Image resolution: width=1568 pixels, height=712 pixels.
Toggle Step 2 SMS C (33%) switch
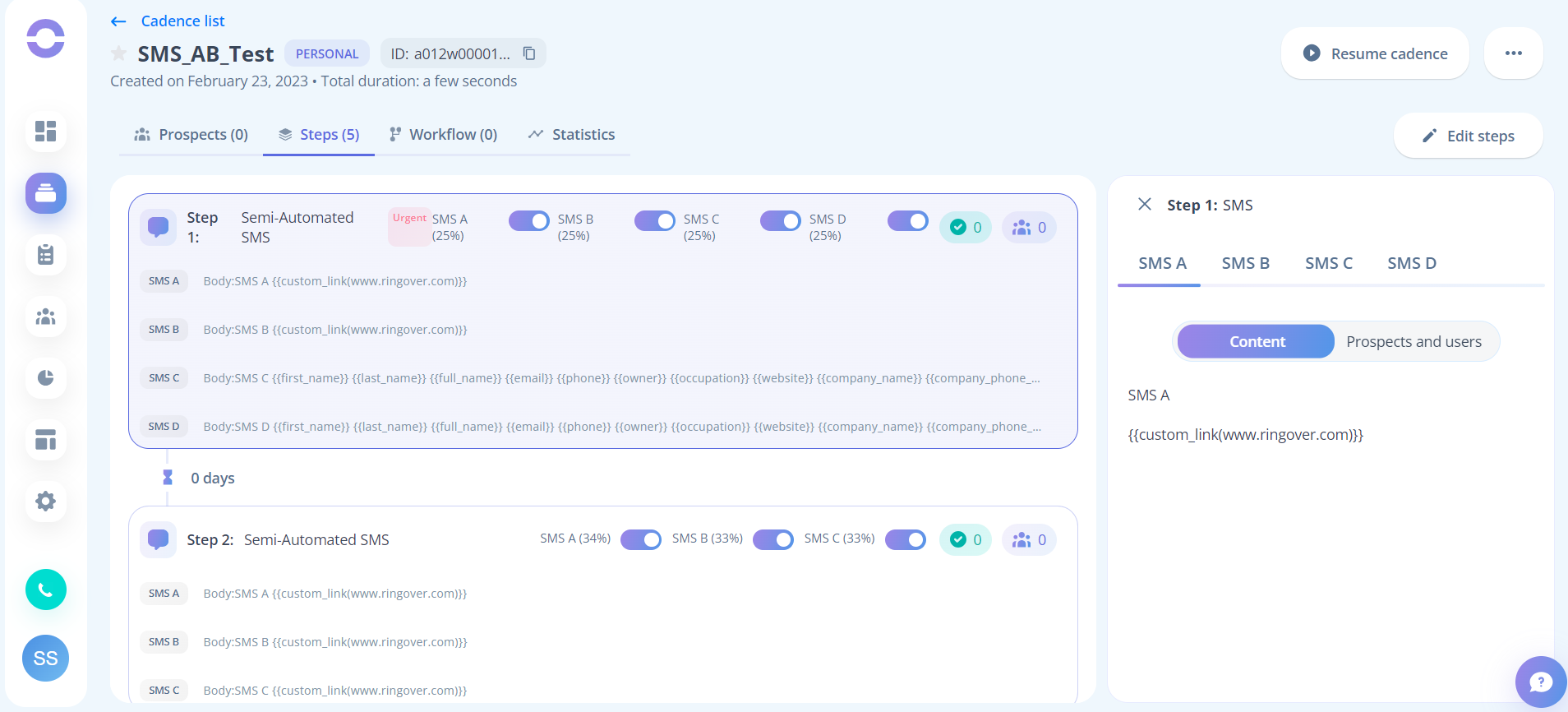point(906,539)
